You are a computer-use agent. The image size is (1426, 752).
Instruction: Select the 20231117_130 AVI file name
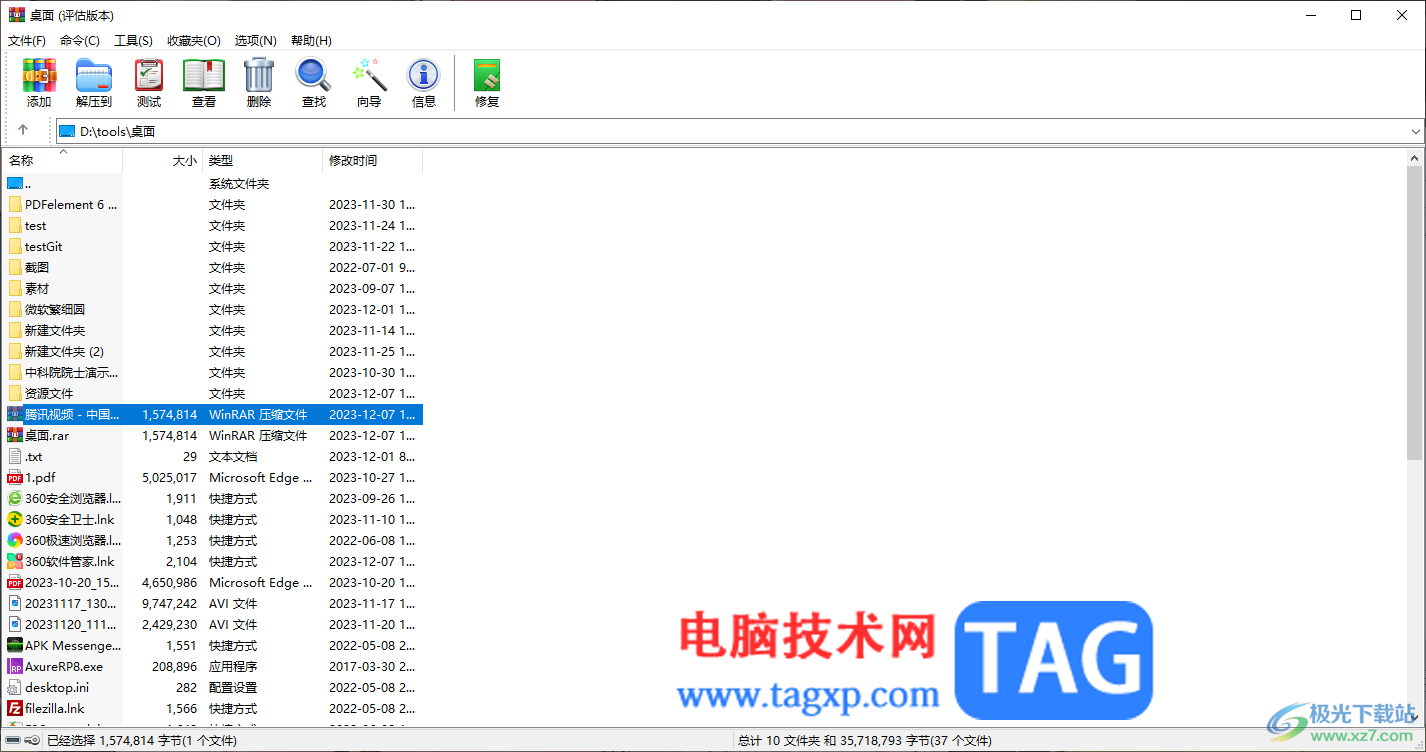pos(71,603)
